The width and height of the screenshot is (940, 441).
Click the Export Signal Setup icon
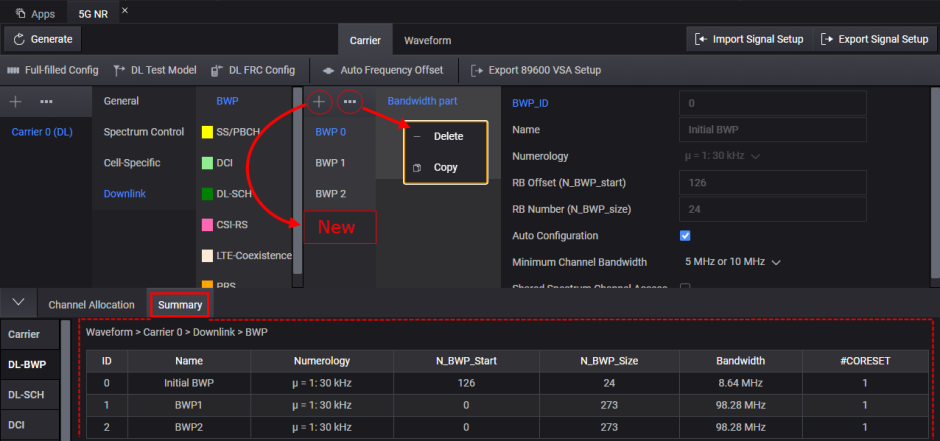click(x=827, y=40)
